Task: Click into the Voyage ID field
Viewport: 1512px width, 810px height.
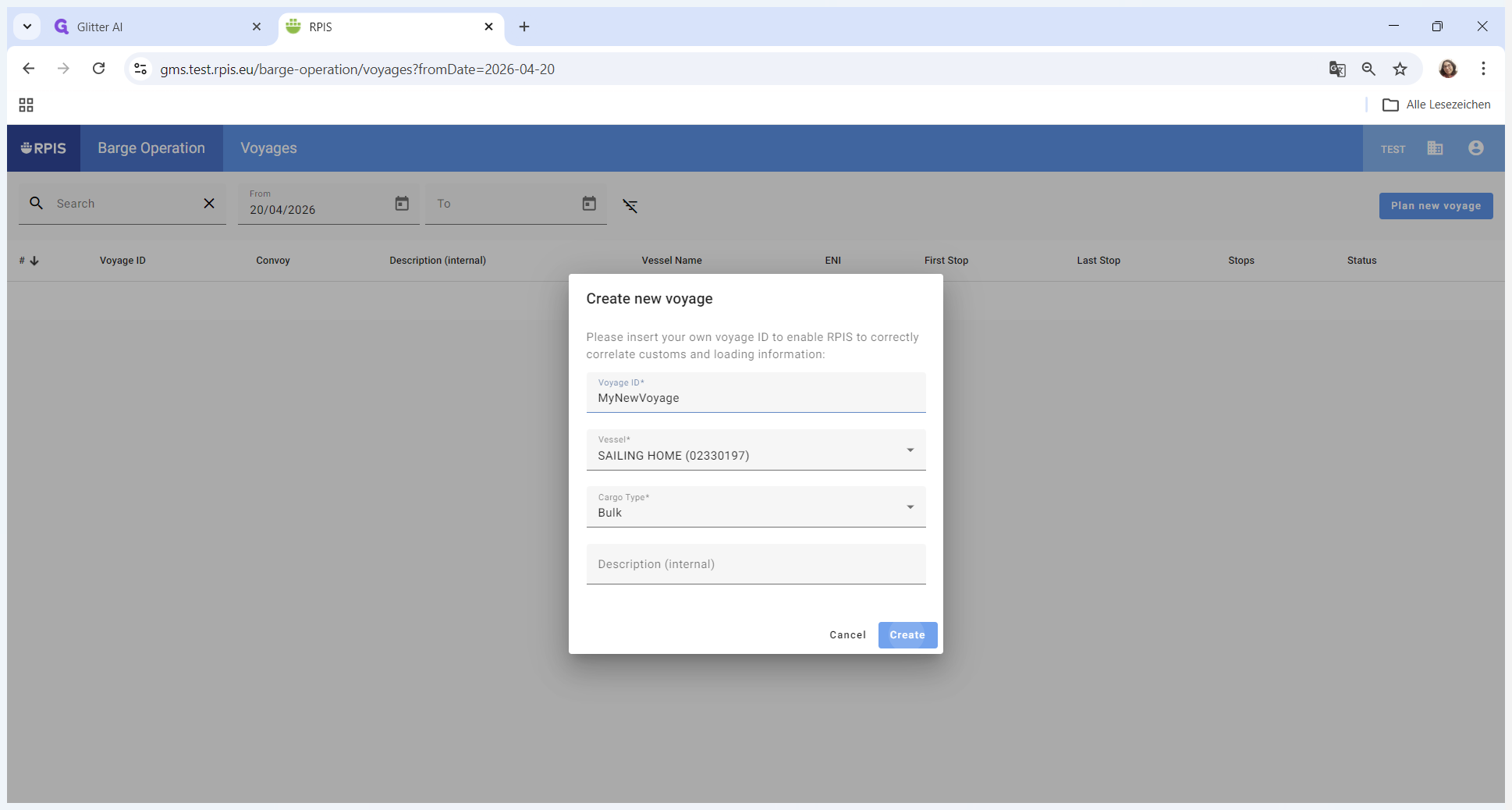Action: click(x=755, y=398)
